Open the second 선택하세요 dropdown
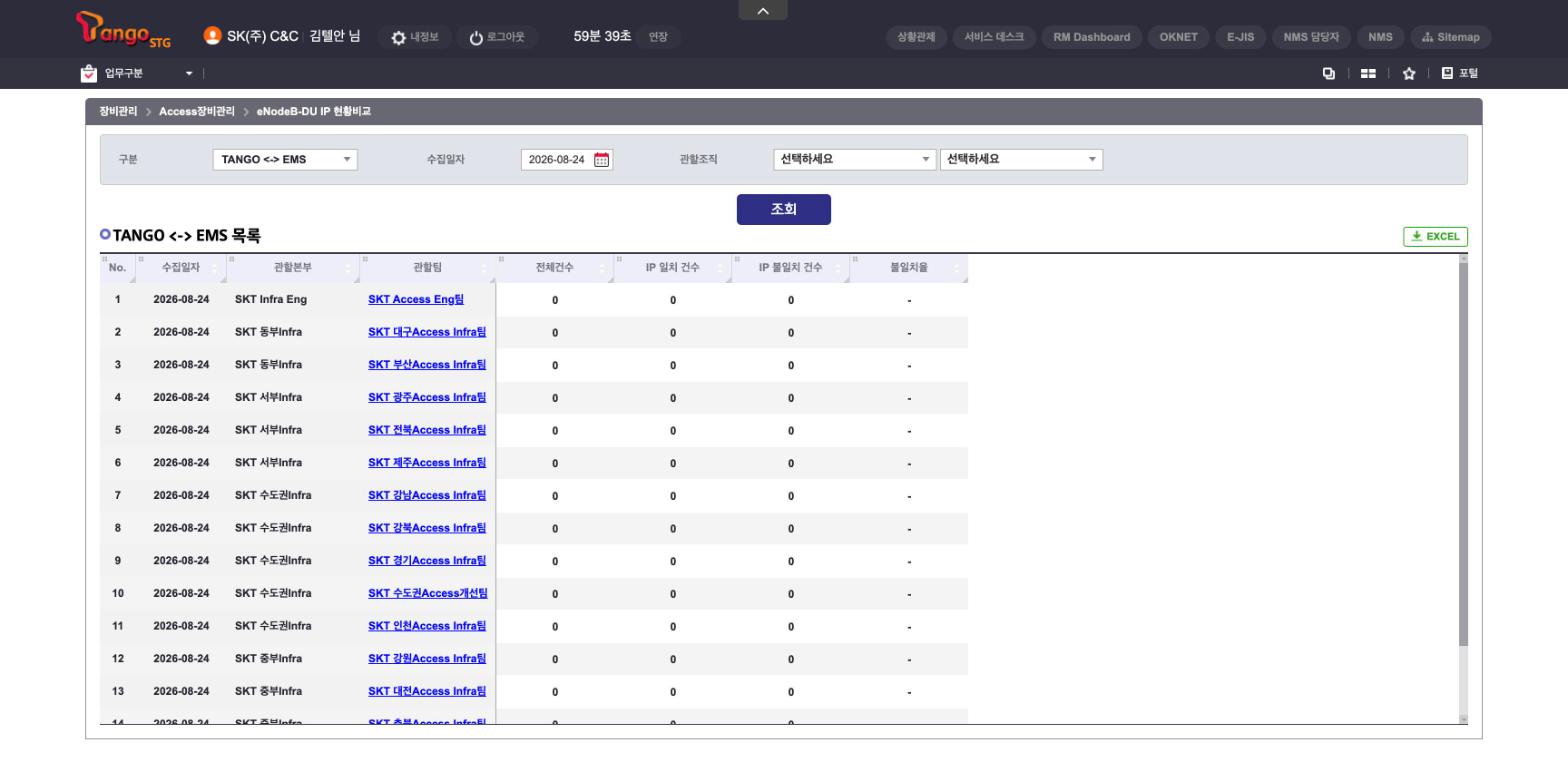Screen dimensions: 1568x772 tap(1021, 159)
